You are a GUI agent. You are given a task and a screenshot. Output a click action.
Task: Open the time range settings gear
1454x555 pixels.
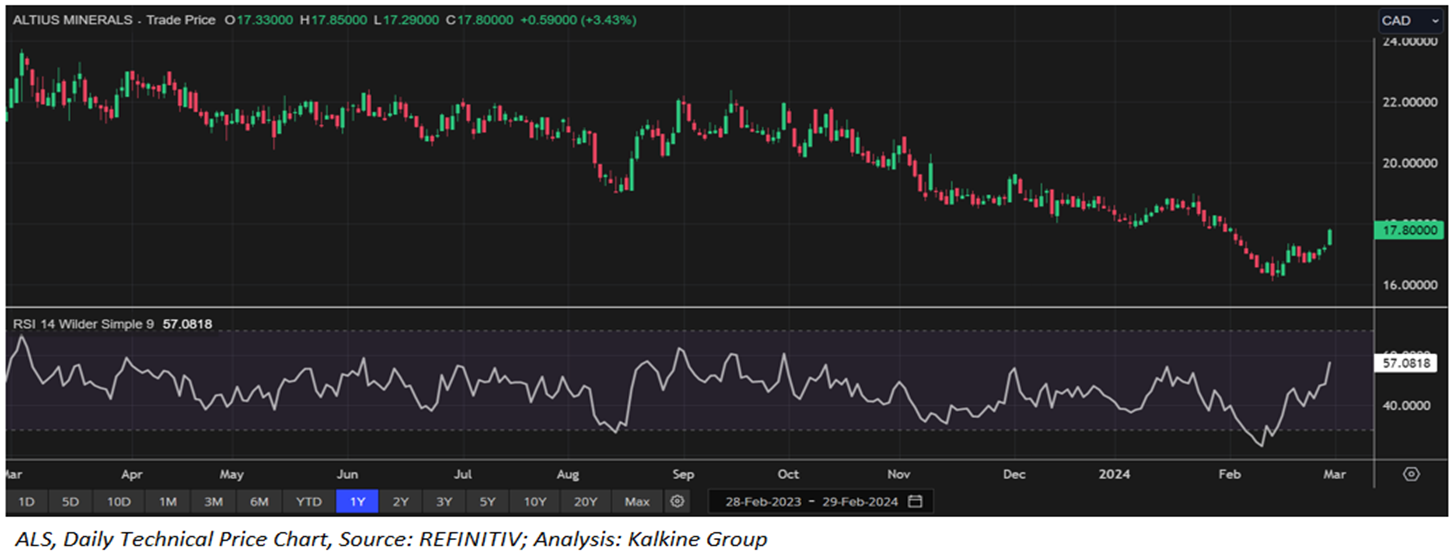[x=678, y=501]
